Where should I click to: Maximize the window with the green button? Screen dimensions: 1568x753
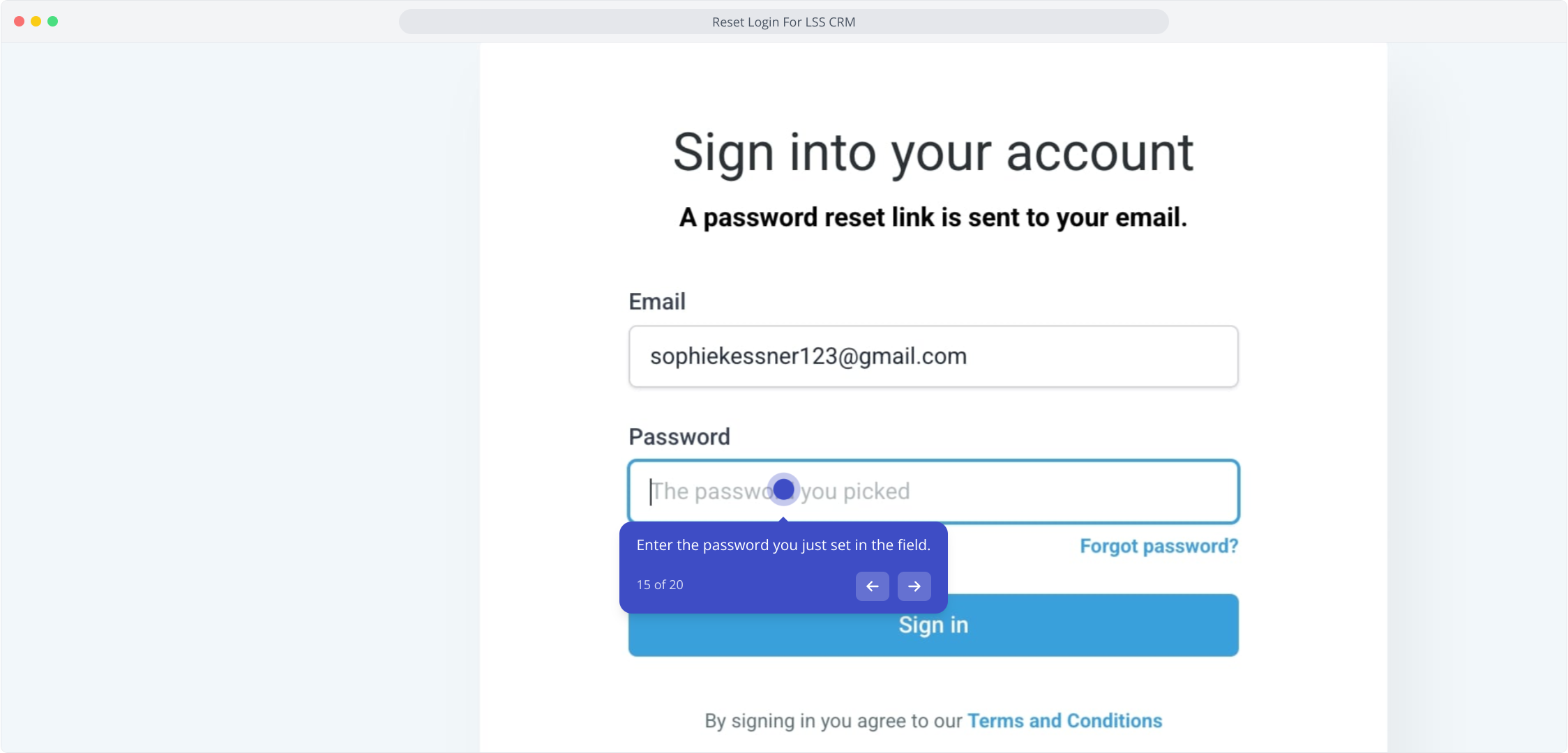(53, 22)
